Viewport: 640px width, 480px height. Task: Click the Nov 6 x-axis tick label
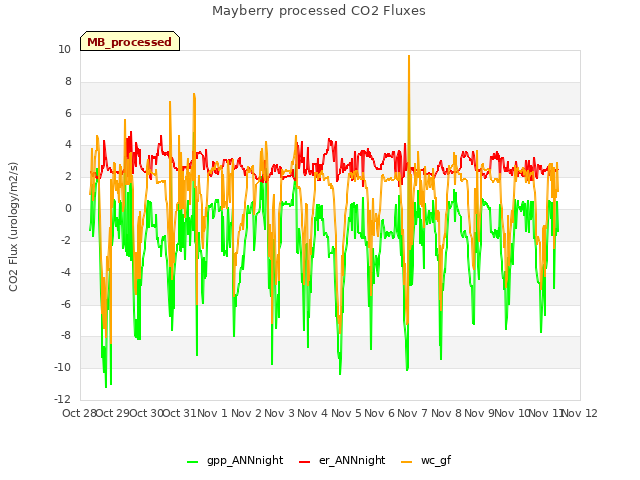coord(379,413)
